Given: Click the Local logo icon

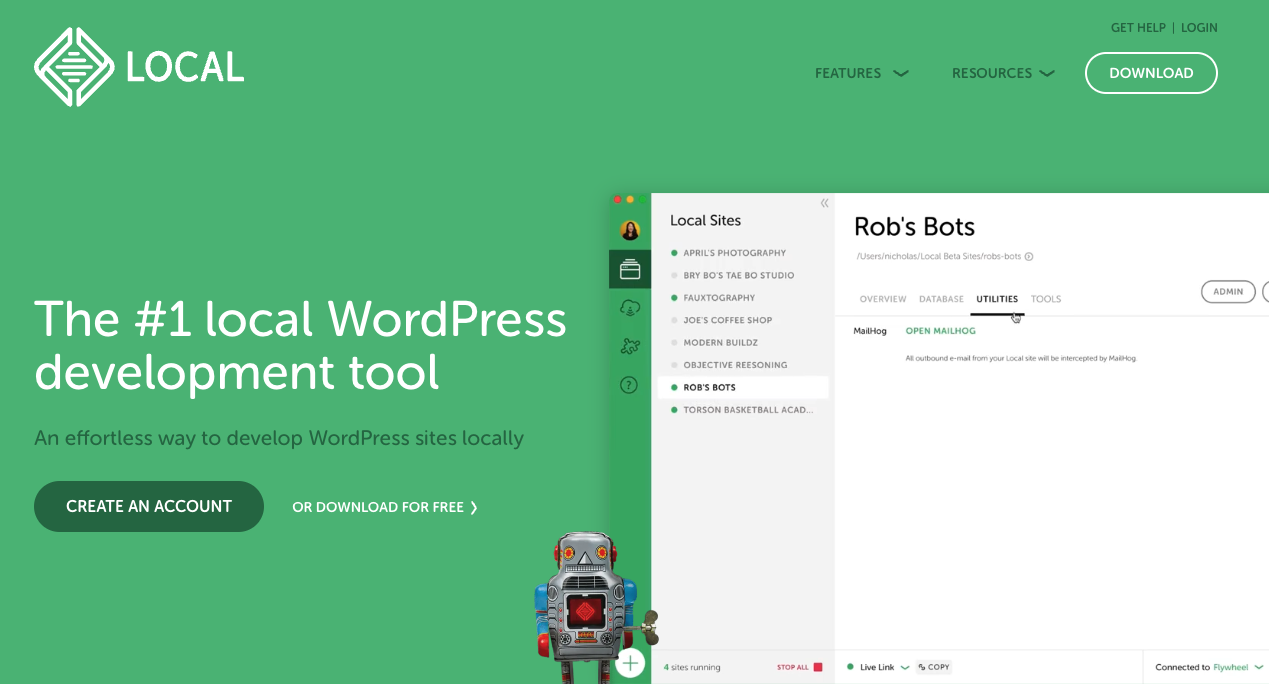Looking at the screenshot, I should (x=74, y=67).
